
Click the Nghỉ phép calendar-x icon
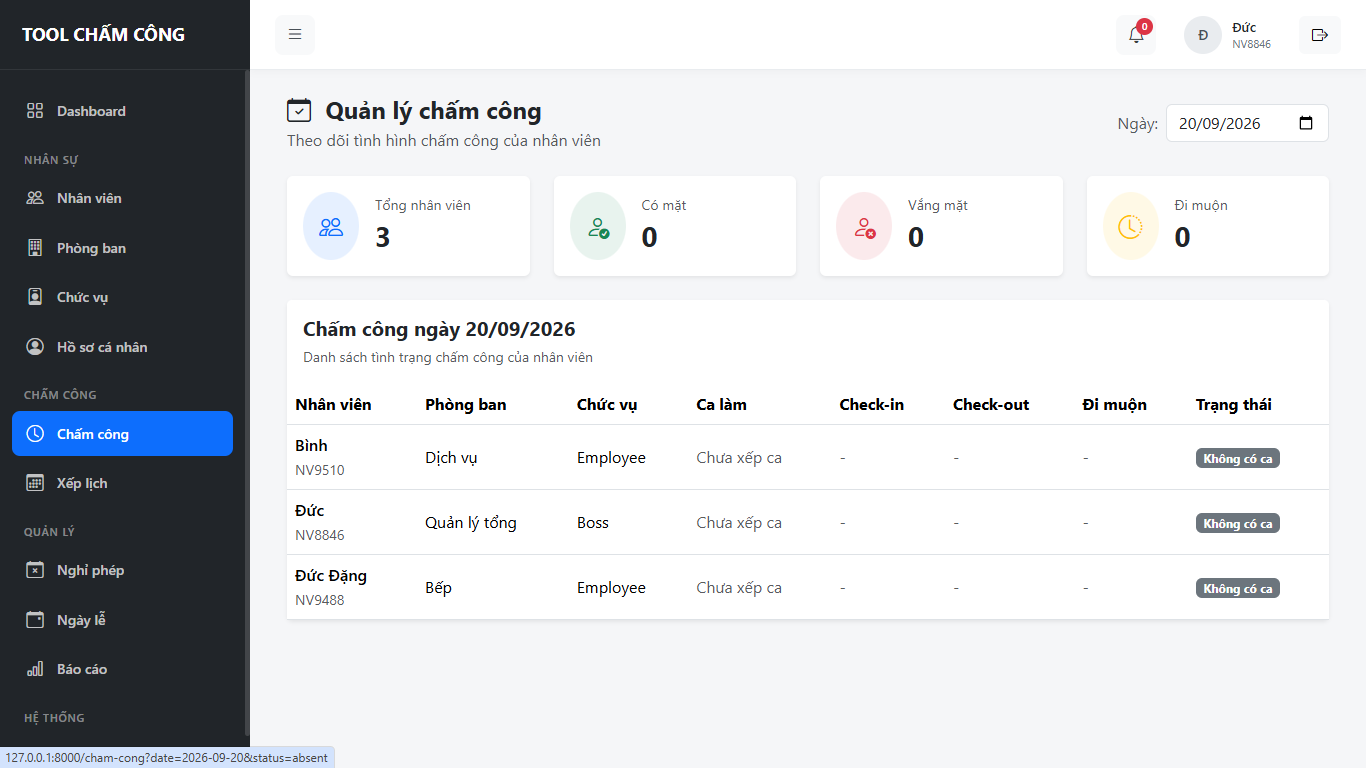point(35,570)
